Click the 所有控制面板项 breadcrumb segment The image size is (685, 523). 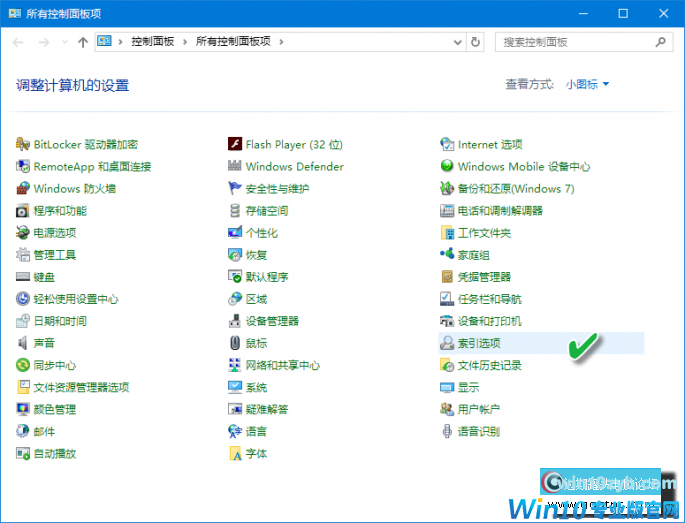(x=233, y=42)
